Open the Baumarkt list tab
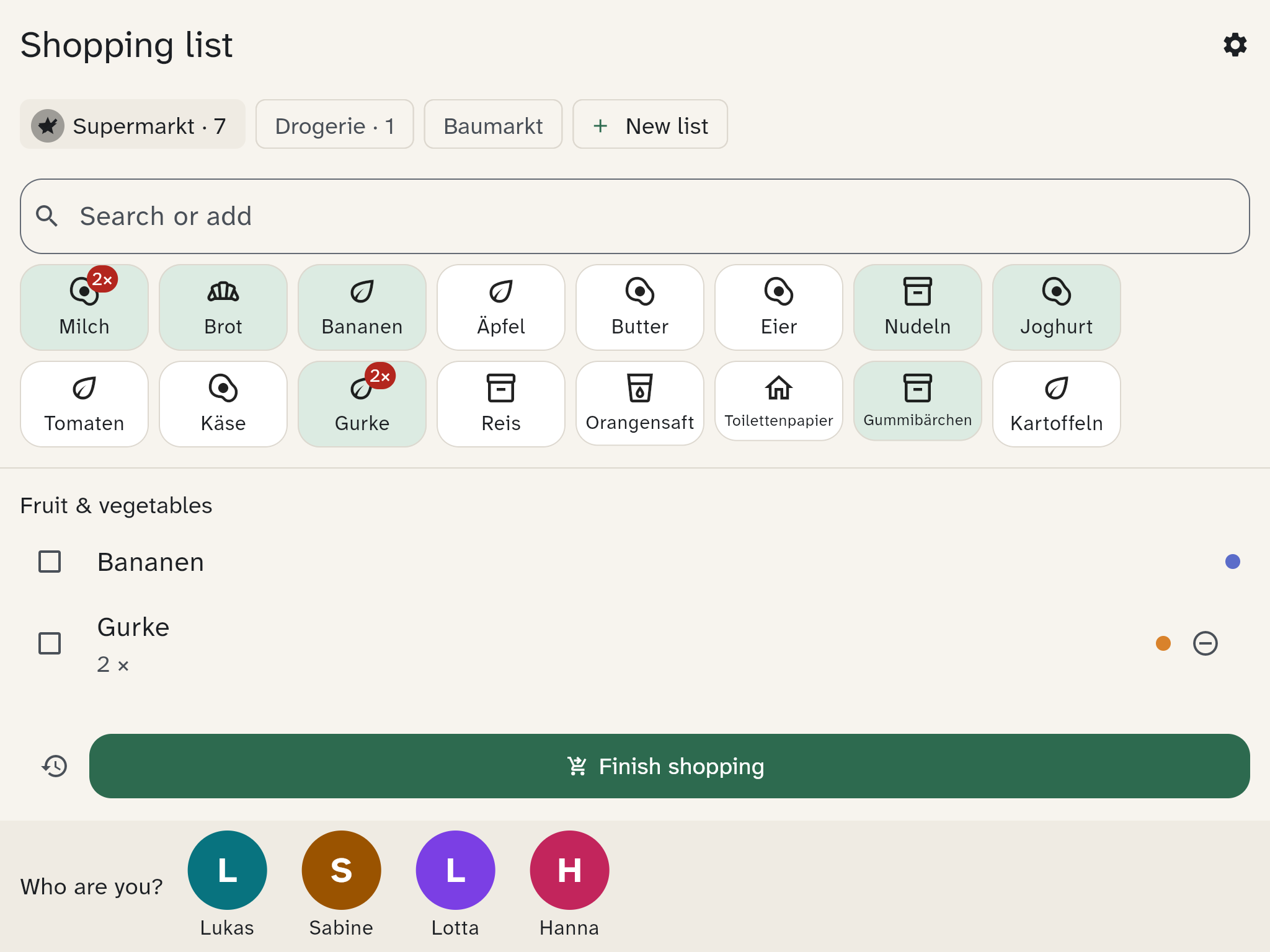1270x952 pixels. coord(493,125)
